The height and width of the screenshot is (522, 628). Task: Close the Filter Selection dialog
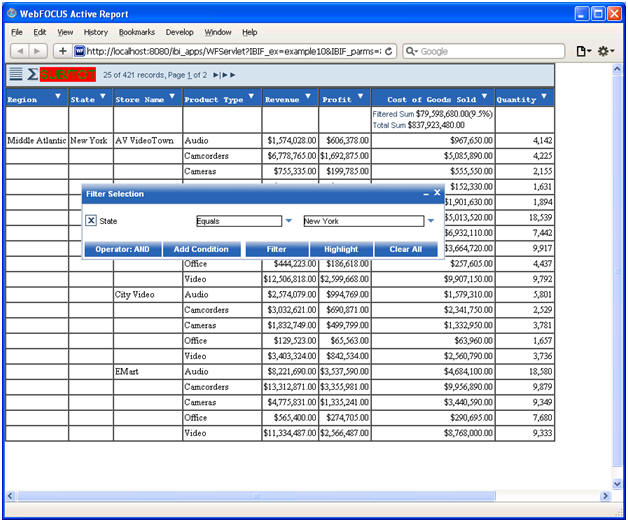[x=437, y=193]
